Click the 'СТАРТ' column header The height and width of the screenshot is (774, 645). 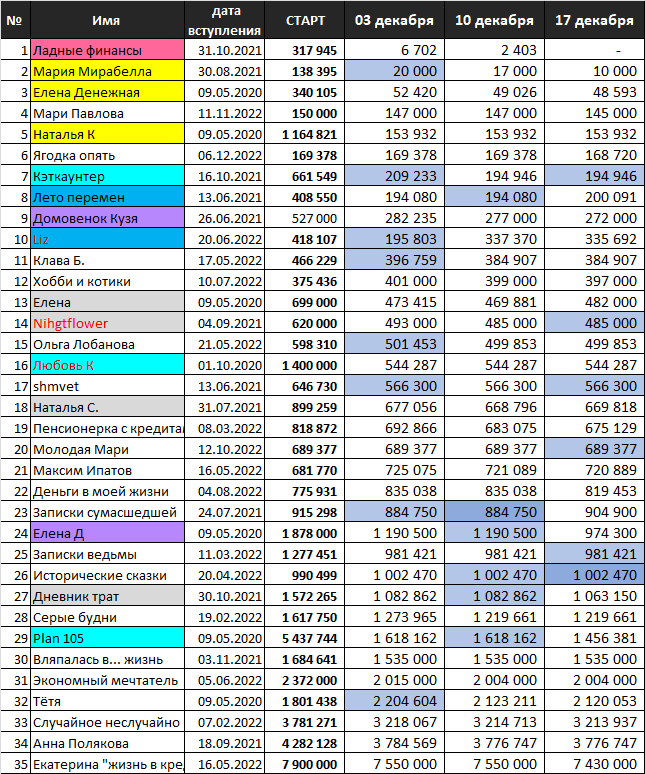(x=304, y=20)
